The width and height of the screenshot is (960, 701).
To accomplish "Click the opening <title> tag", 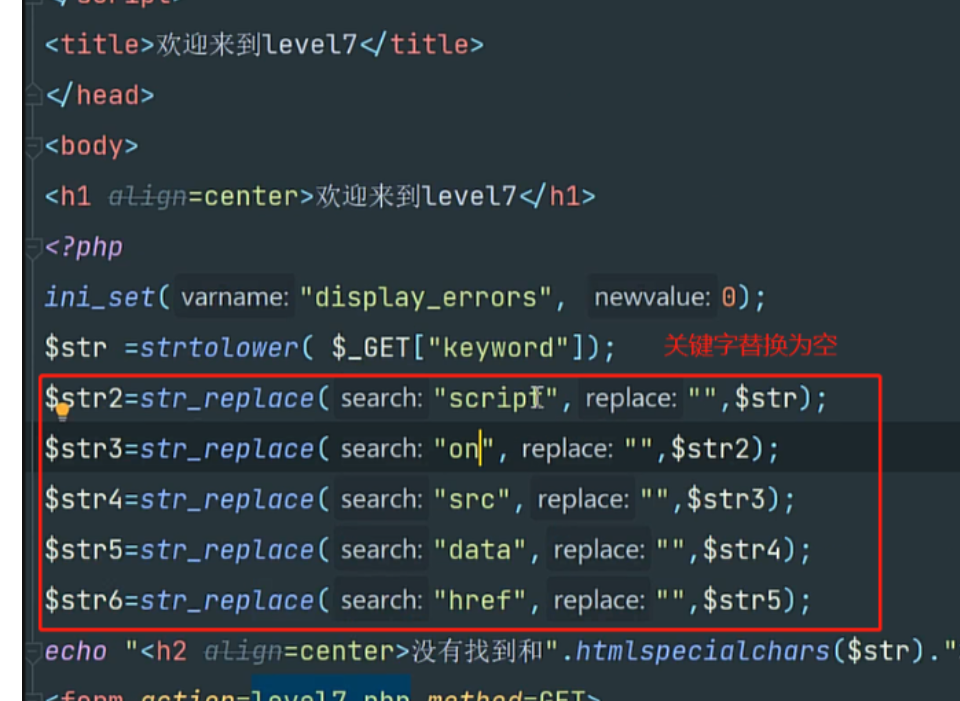I will point(99,45).
